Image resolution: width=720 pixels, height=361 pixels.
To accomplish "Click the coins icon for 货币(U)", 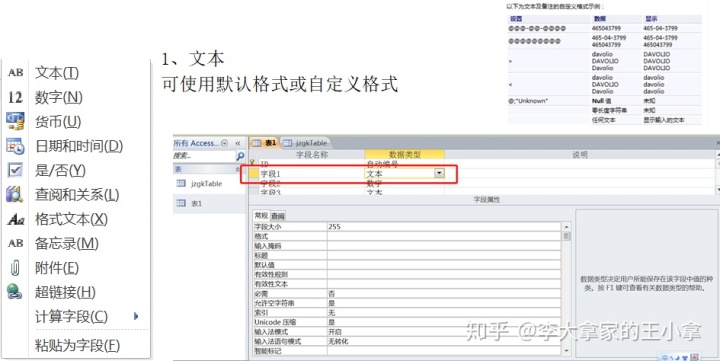I will pos(15,122).
